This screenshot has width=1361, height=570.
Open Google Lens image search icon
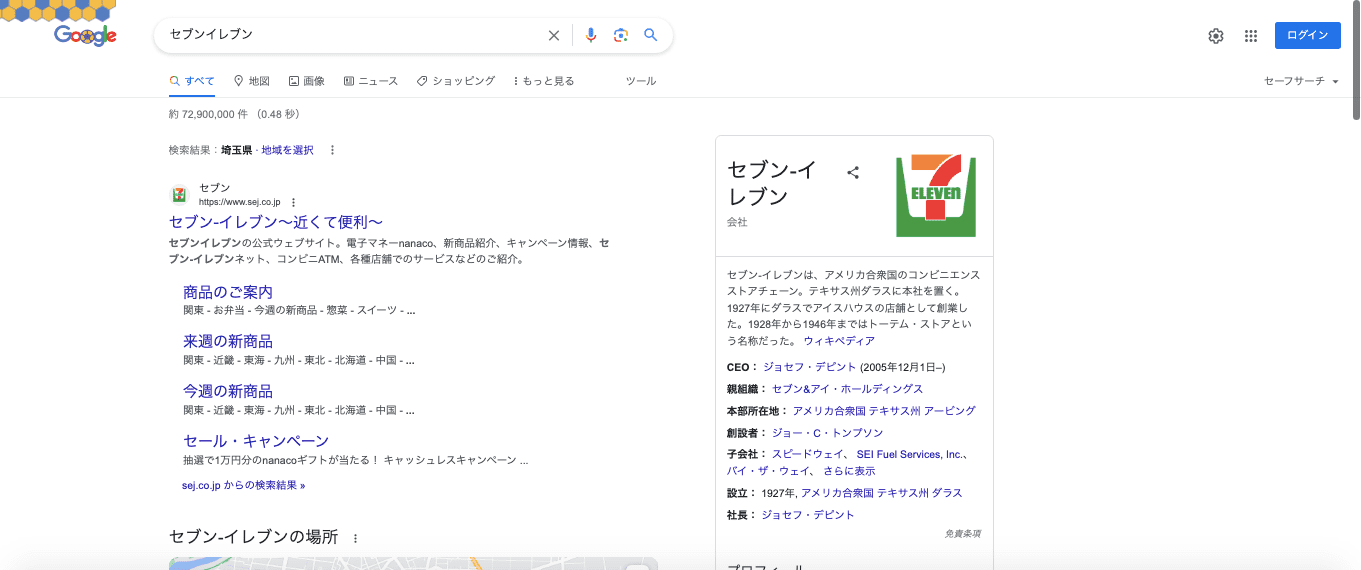[621, 35]
